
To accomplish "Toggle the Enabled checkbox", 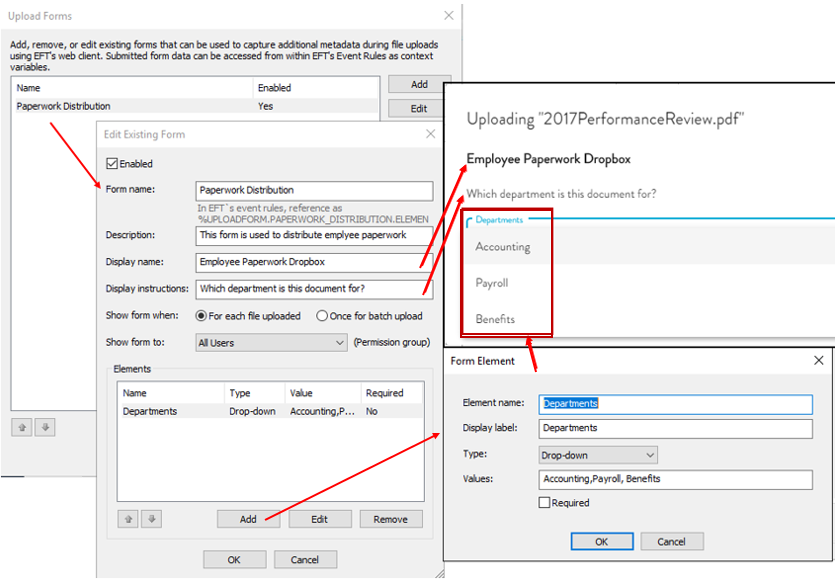I will (x=112, y=164).
